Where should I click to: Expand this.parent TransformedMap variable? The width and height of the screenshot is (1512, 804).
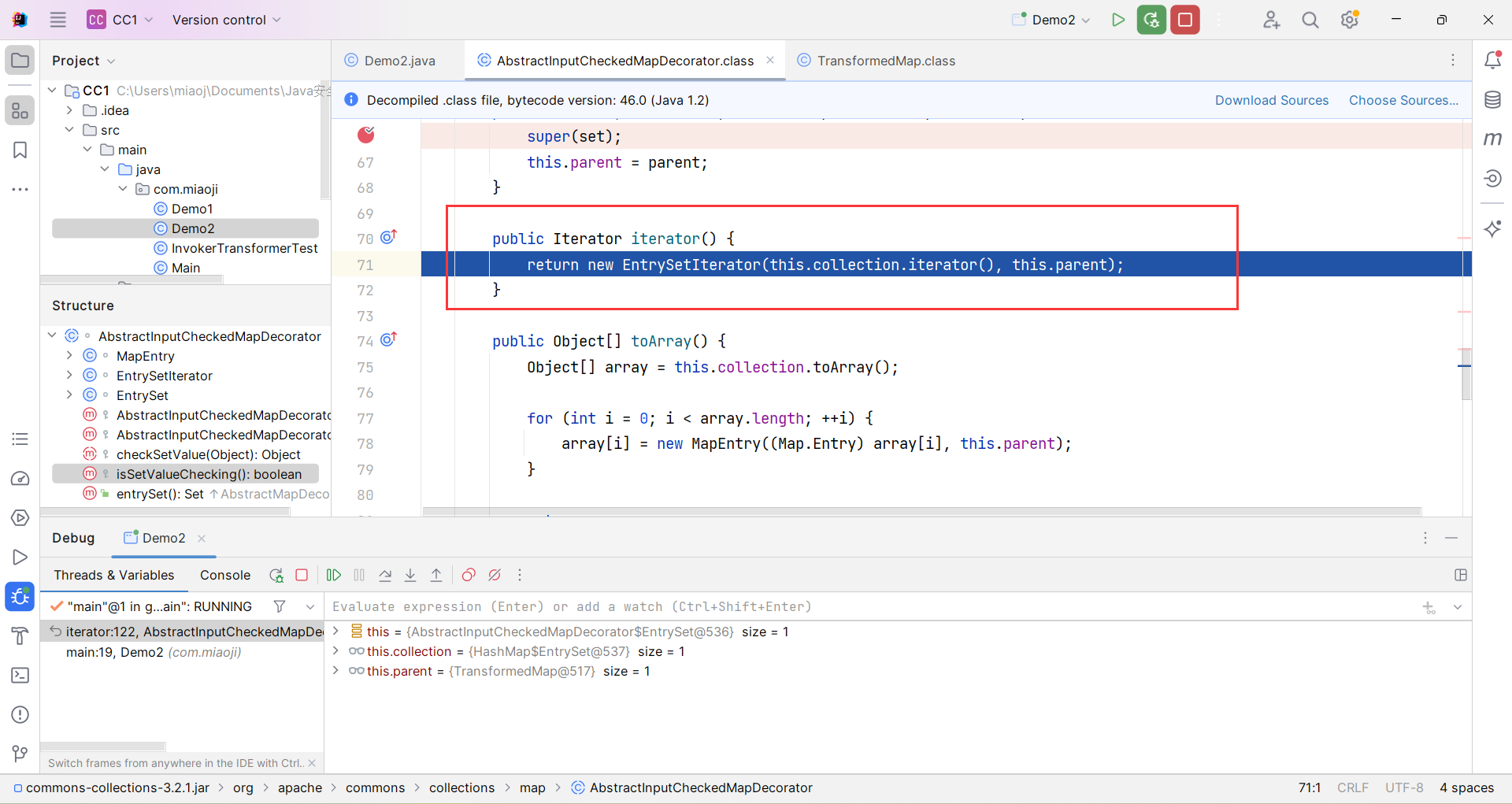[x=336, y=671]
